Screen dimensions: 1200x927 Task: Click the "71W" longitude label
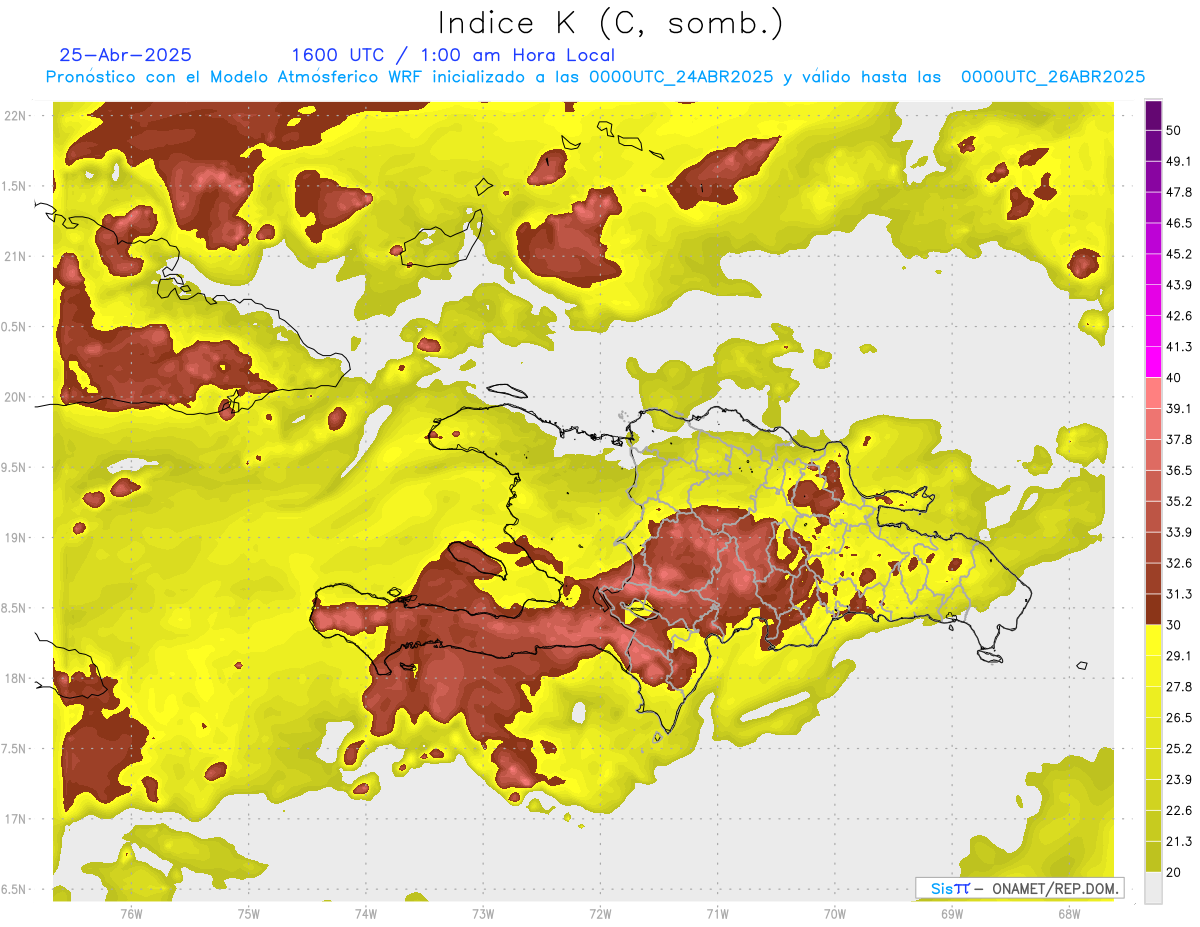pos(717,913)
